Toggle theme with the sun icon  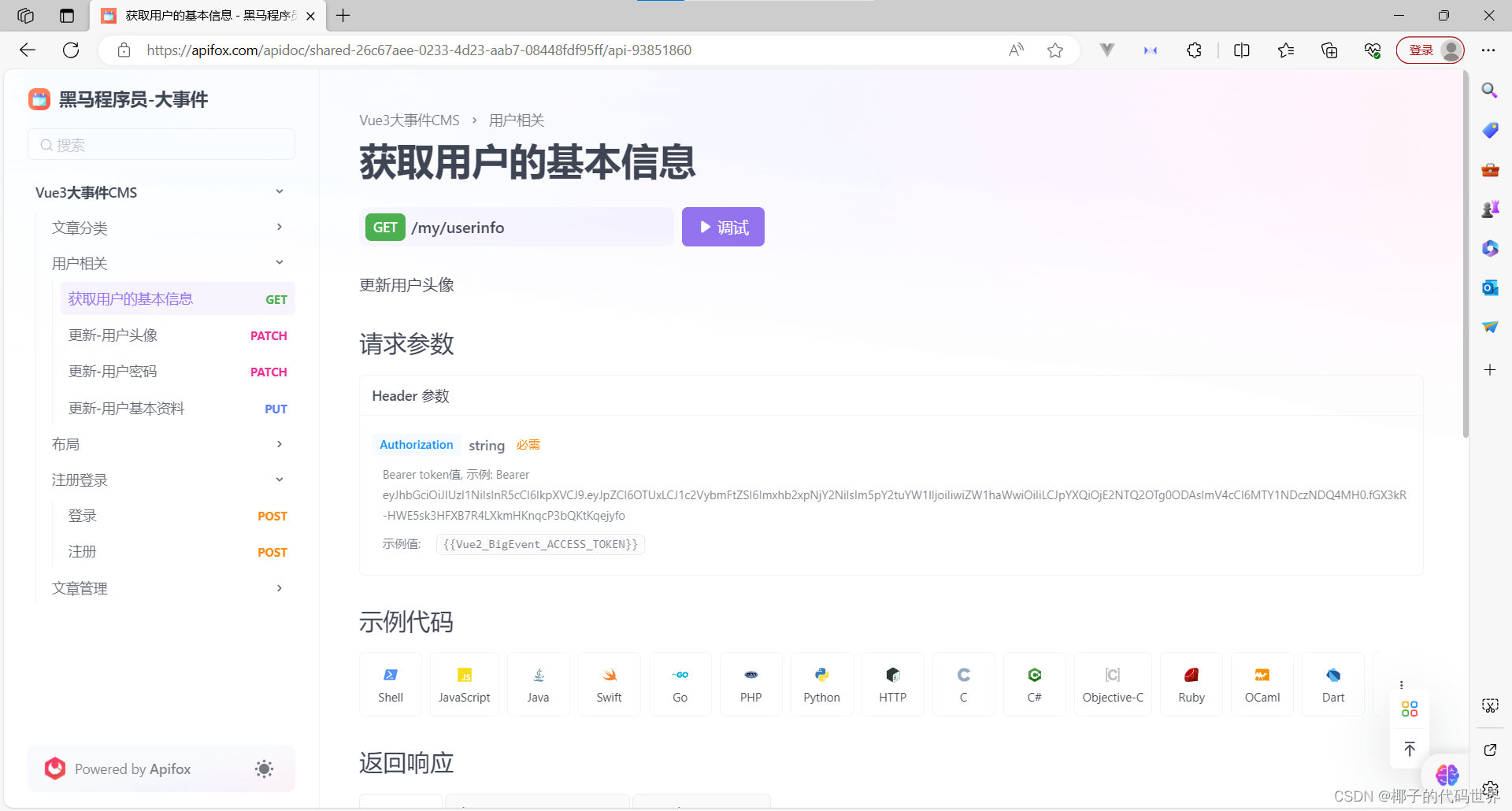point(263,768)
